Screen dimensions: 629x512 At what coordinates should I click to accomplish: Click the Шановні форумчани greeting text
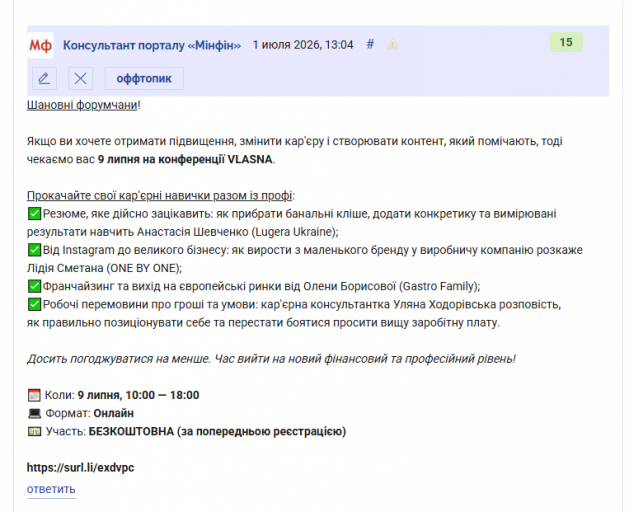click(82, 105)
